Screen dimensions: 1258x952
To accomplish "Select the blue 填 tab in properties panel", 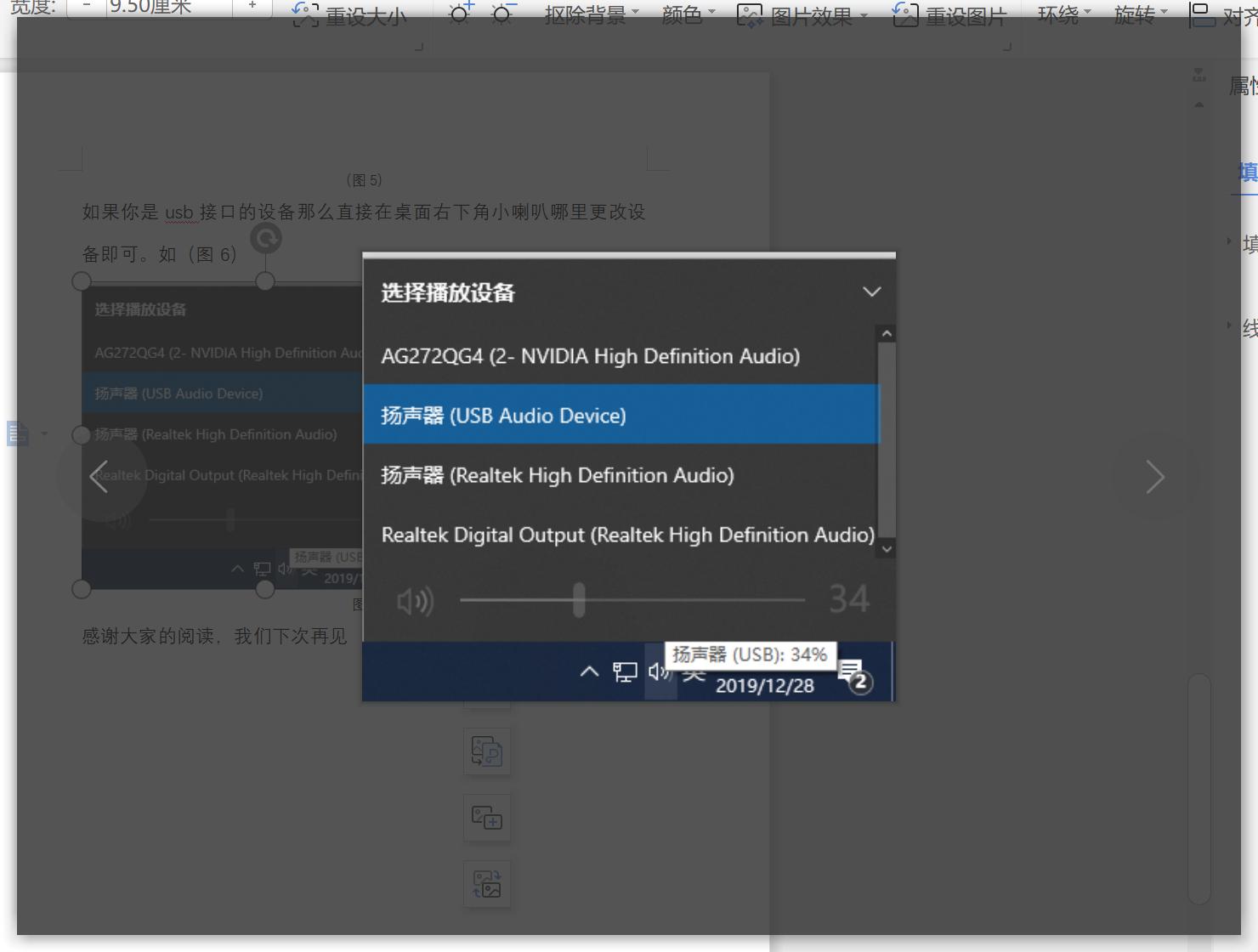I will [x=1248, y=173].
